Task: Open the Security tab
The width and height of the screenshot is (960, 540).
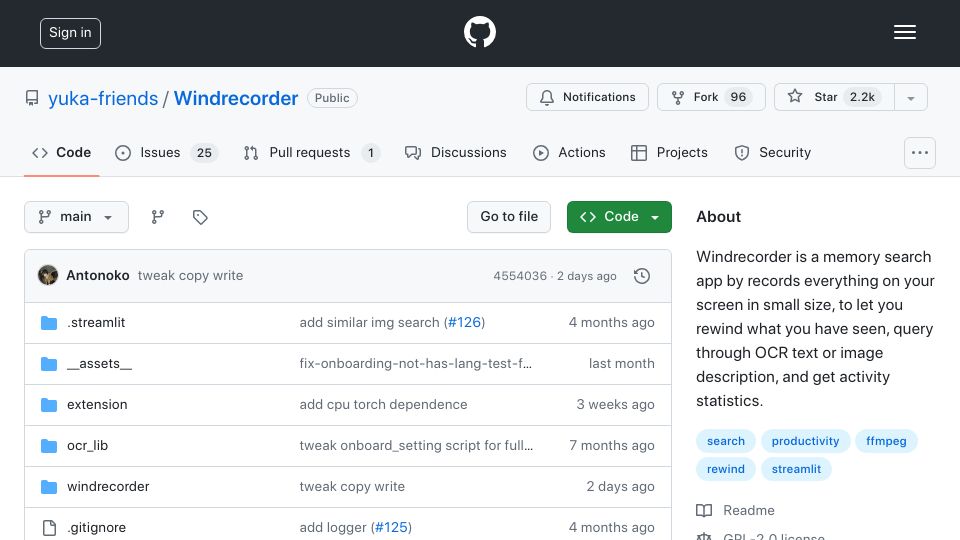Action: (772, 152)
